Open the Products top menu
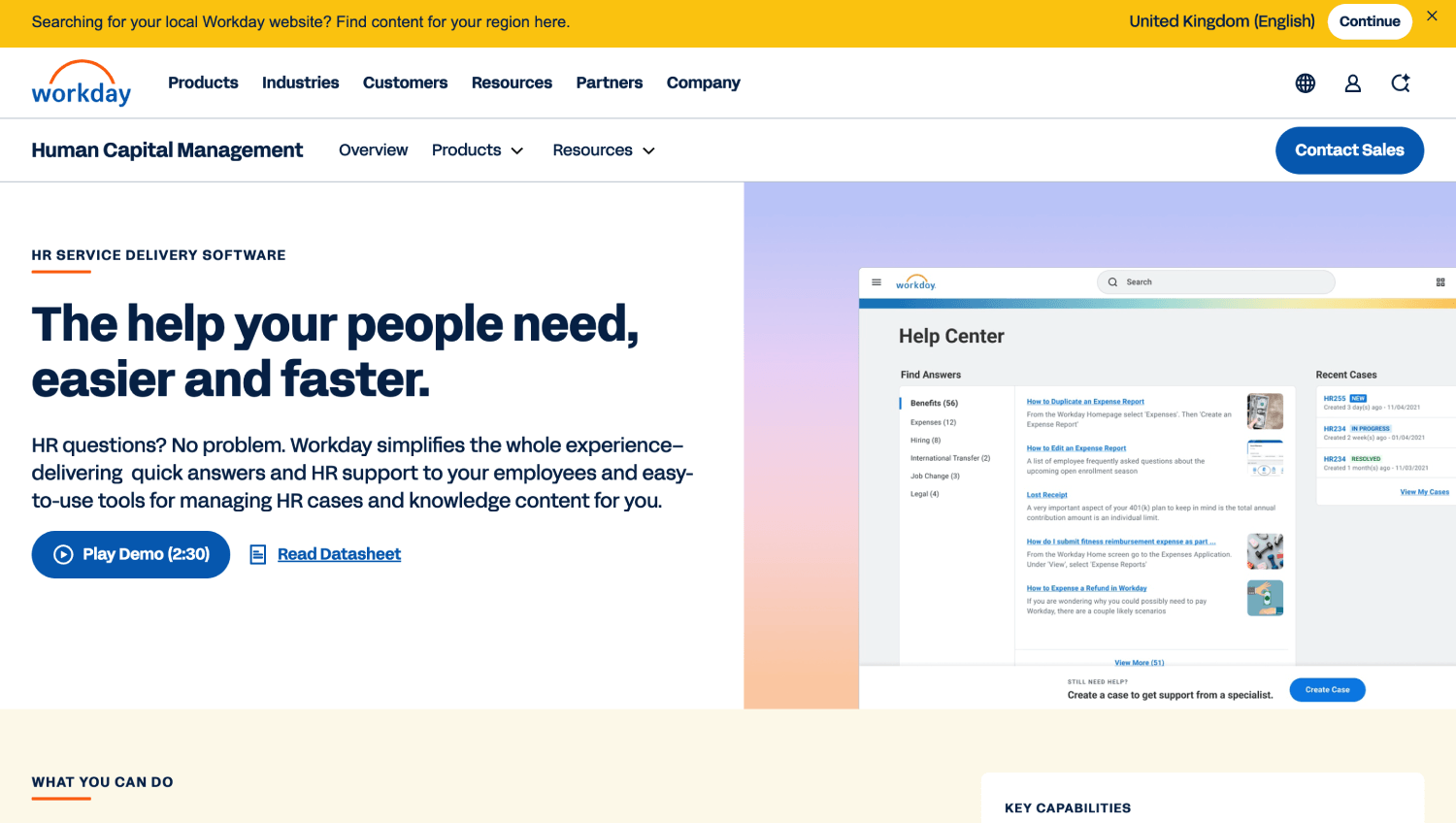Image resolution: width=1456 pixels, height=823 pixels. click(203, 82)
